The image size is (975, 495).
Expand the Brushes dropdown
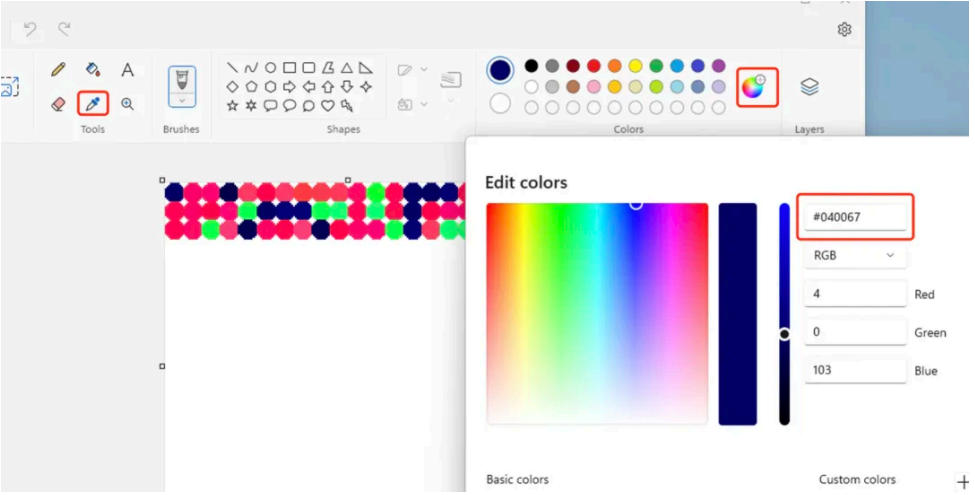tap(182, 101)
